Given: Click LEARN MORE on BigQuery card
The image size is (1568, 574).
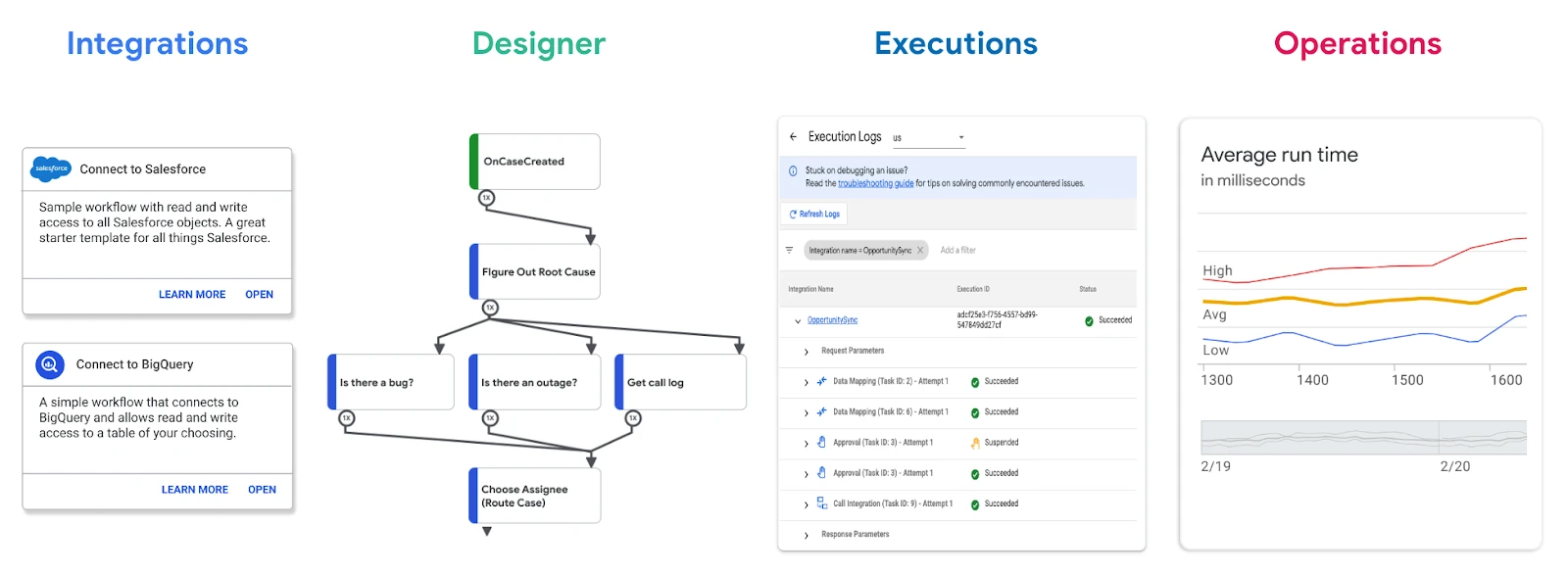Looking at the screenshot, I should pos(195,489).
